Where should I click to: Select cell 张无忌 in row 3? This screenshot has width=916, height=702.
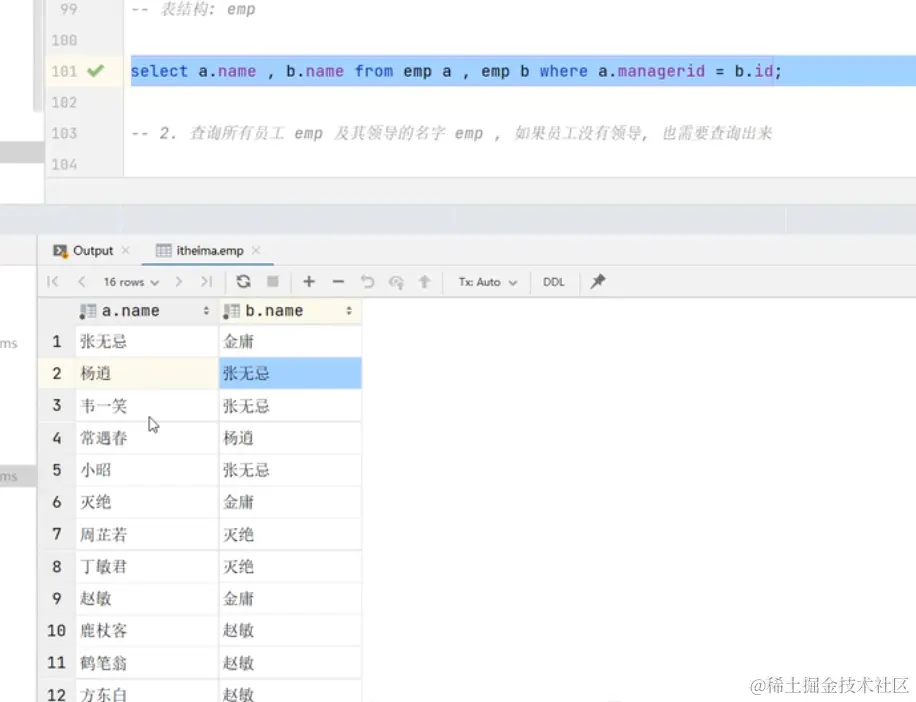click(290, 406)
